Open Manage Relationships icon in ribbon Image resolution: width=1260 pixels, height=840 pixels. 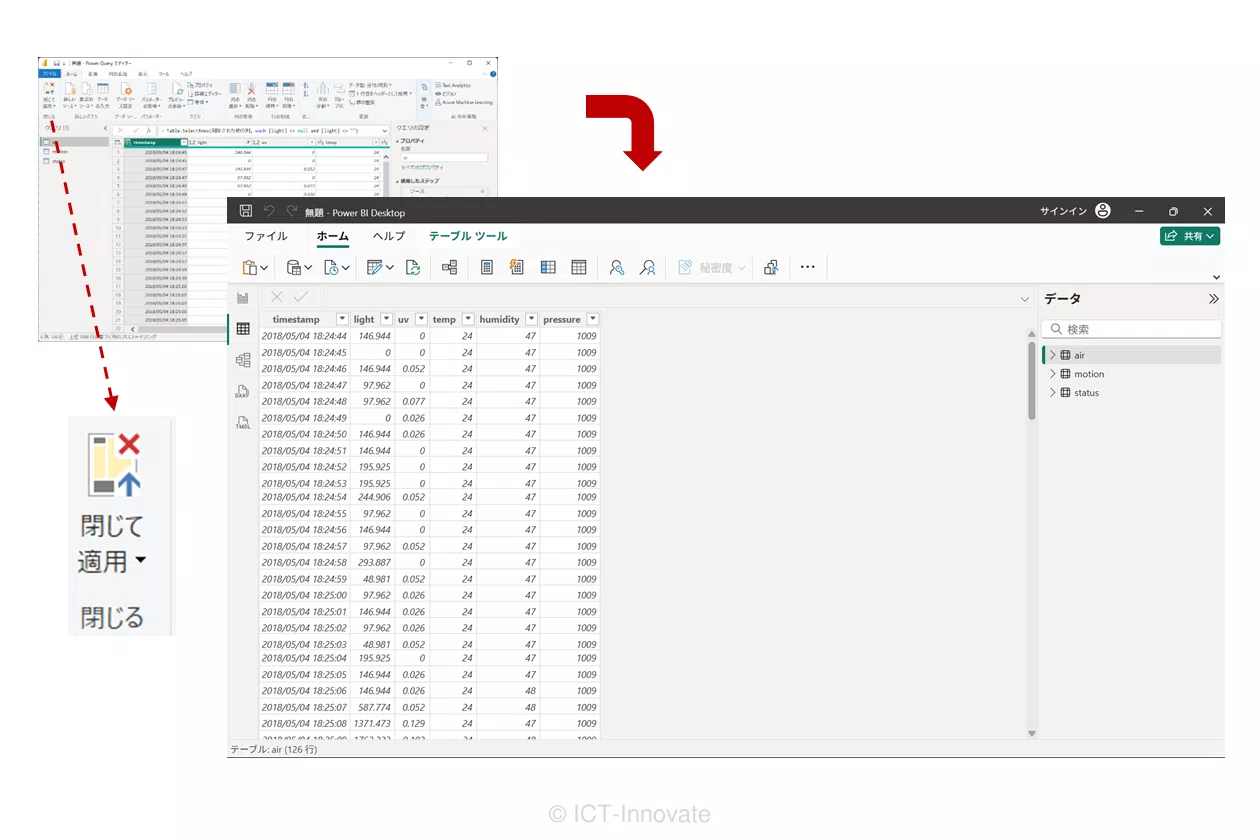(x=449, y=267)
